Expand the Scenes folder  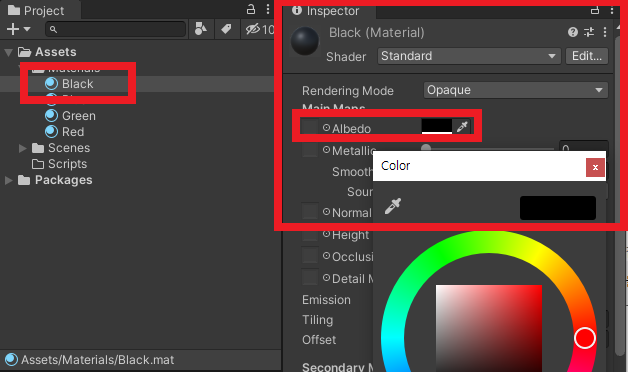tap(22, 148)
